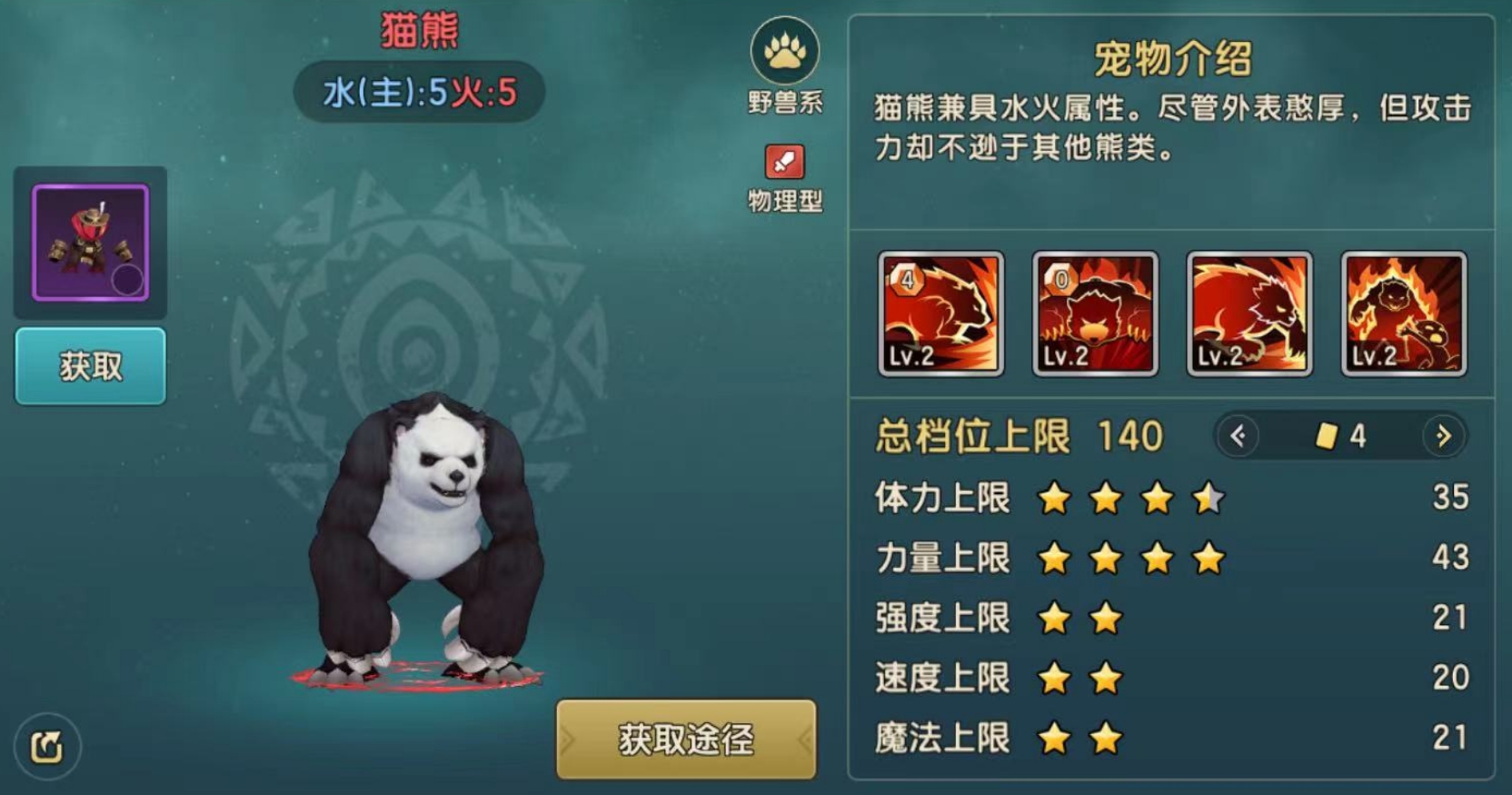Open the second skill icon marked 0

(1095, 313)
